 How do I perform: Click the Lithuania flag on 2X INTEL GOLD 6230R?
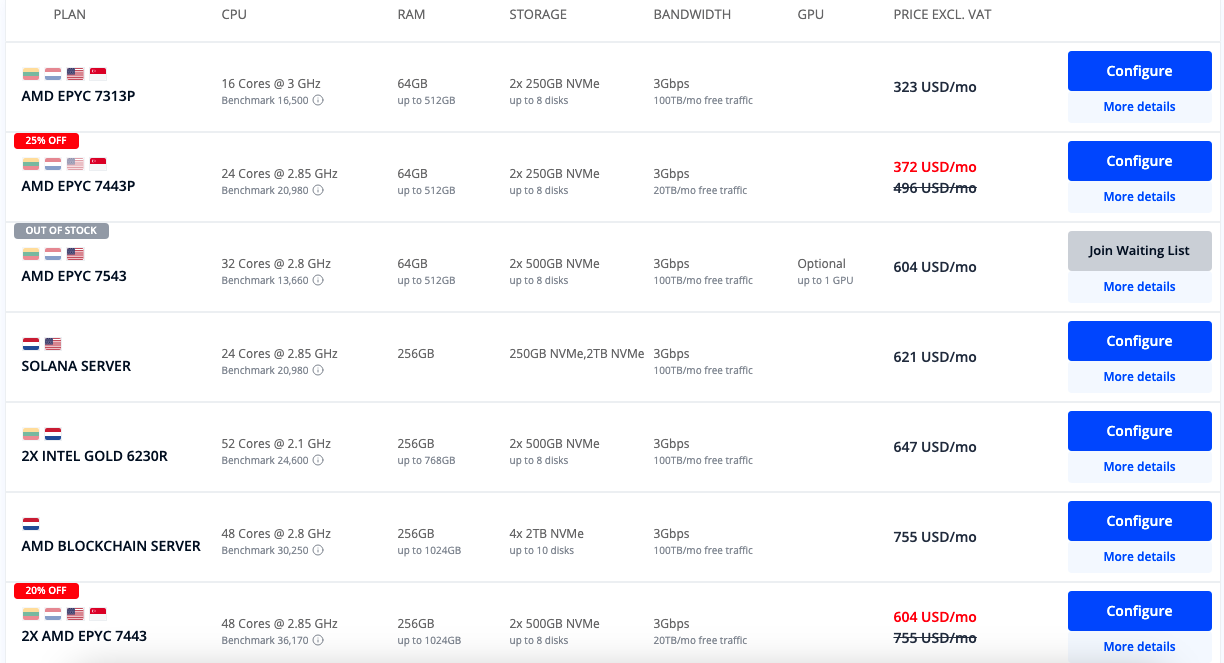pos(30,433)
